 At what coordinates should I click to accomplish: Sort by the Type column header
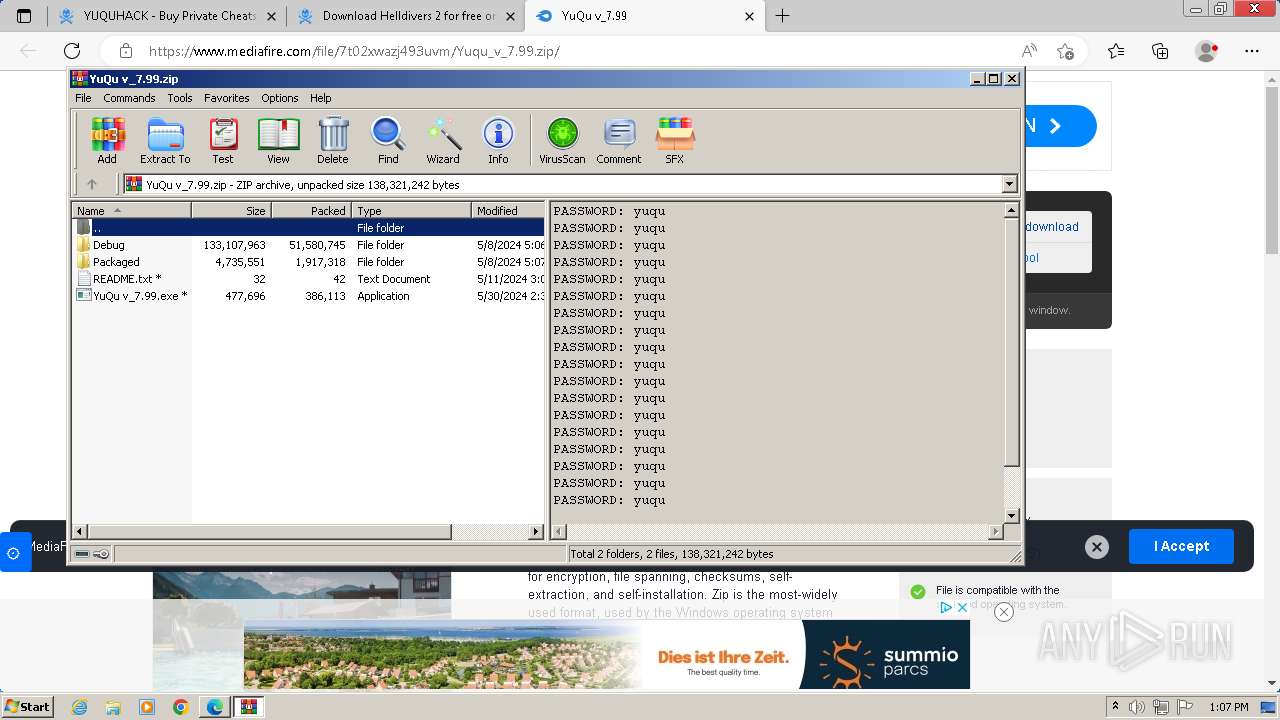point(411,210)
